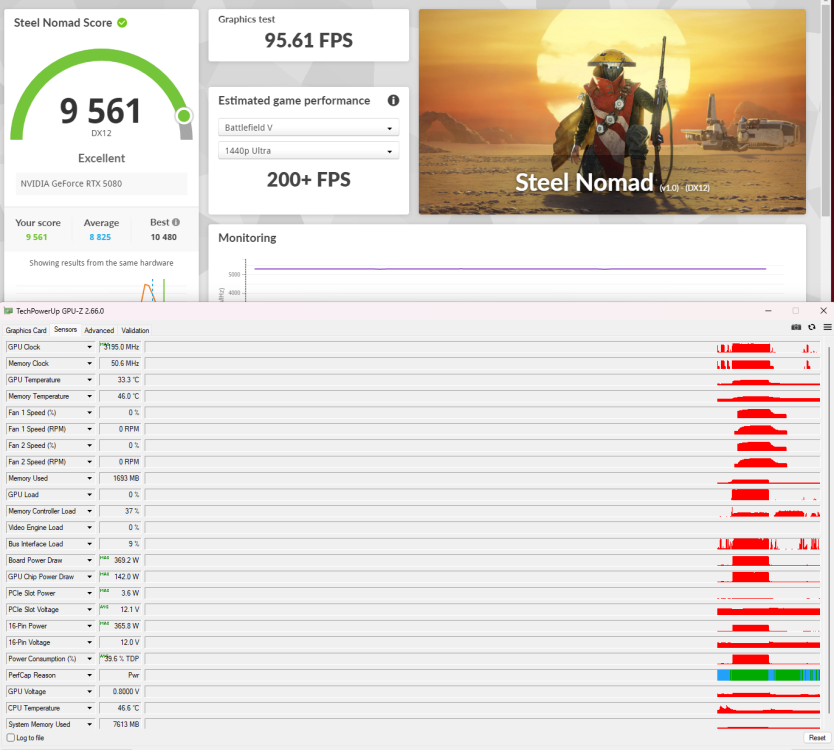
Task: Expand the CPU Temperature sensor dropdown
Action: 89,709
